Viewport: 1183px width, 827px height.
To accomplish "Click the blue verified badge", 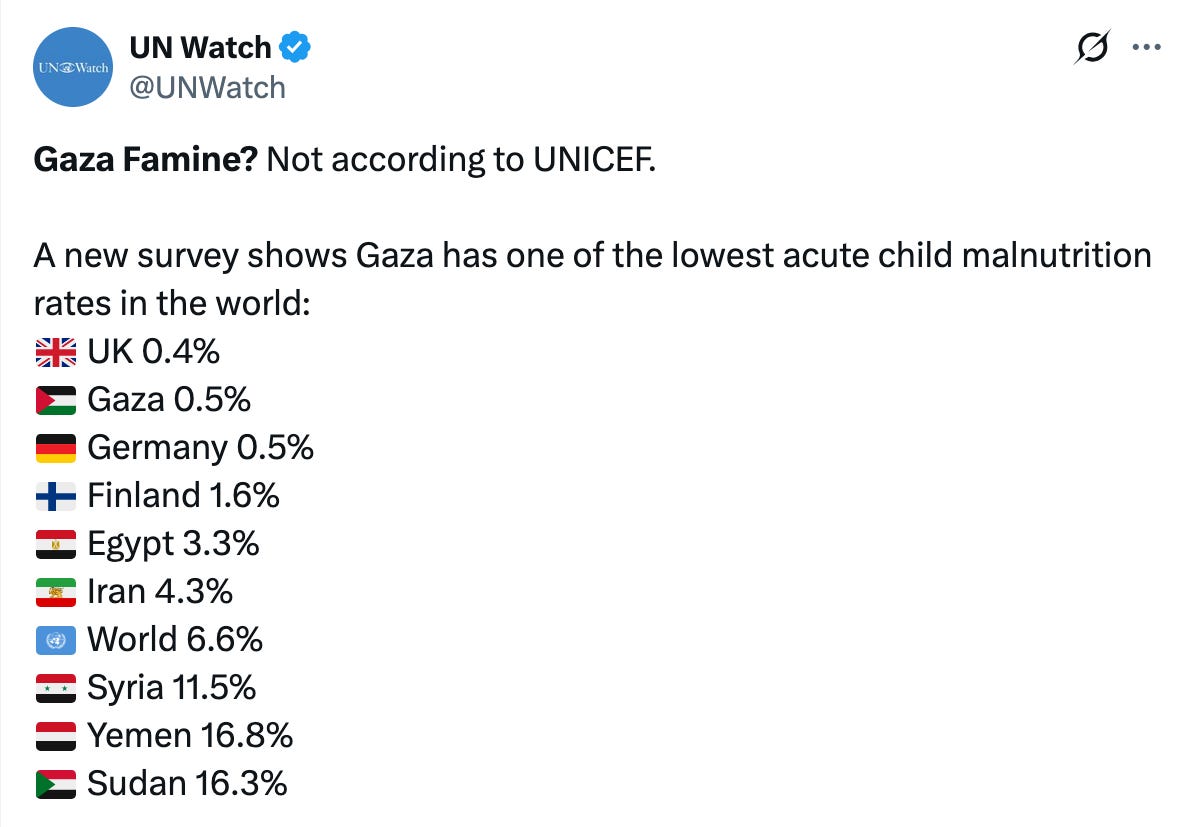I will pyautogui.click(x=295, y=47).
